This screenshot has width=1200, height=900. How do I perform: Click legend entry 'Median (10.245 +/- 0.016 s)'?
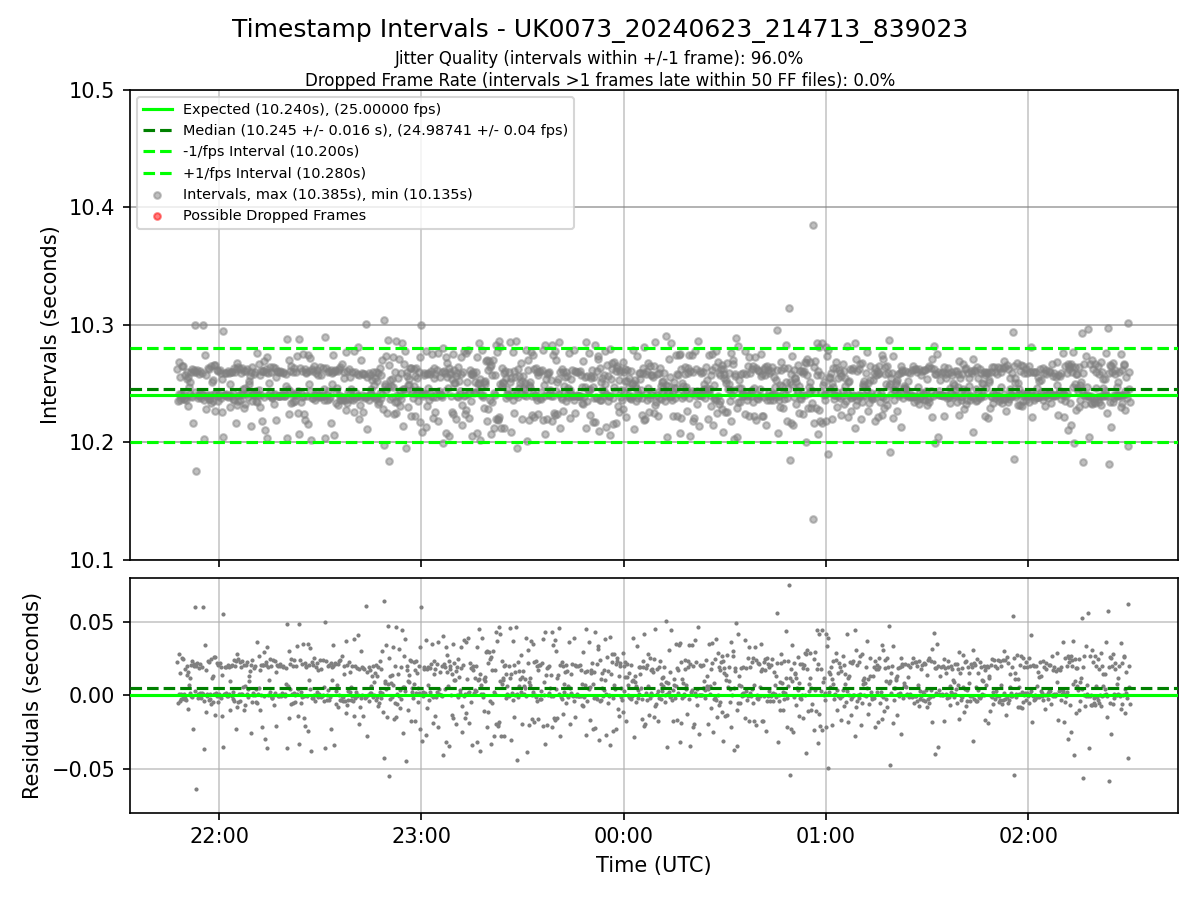click(375, 130)
